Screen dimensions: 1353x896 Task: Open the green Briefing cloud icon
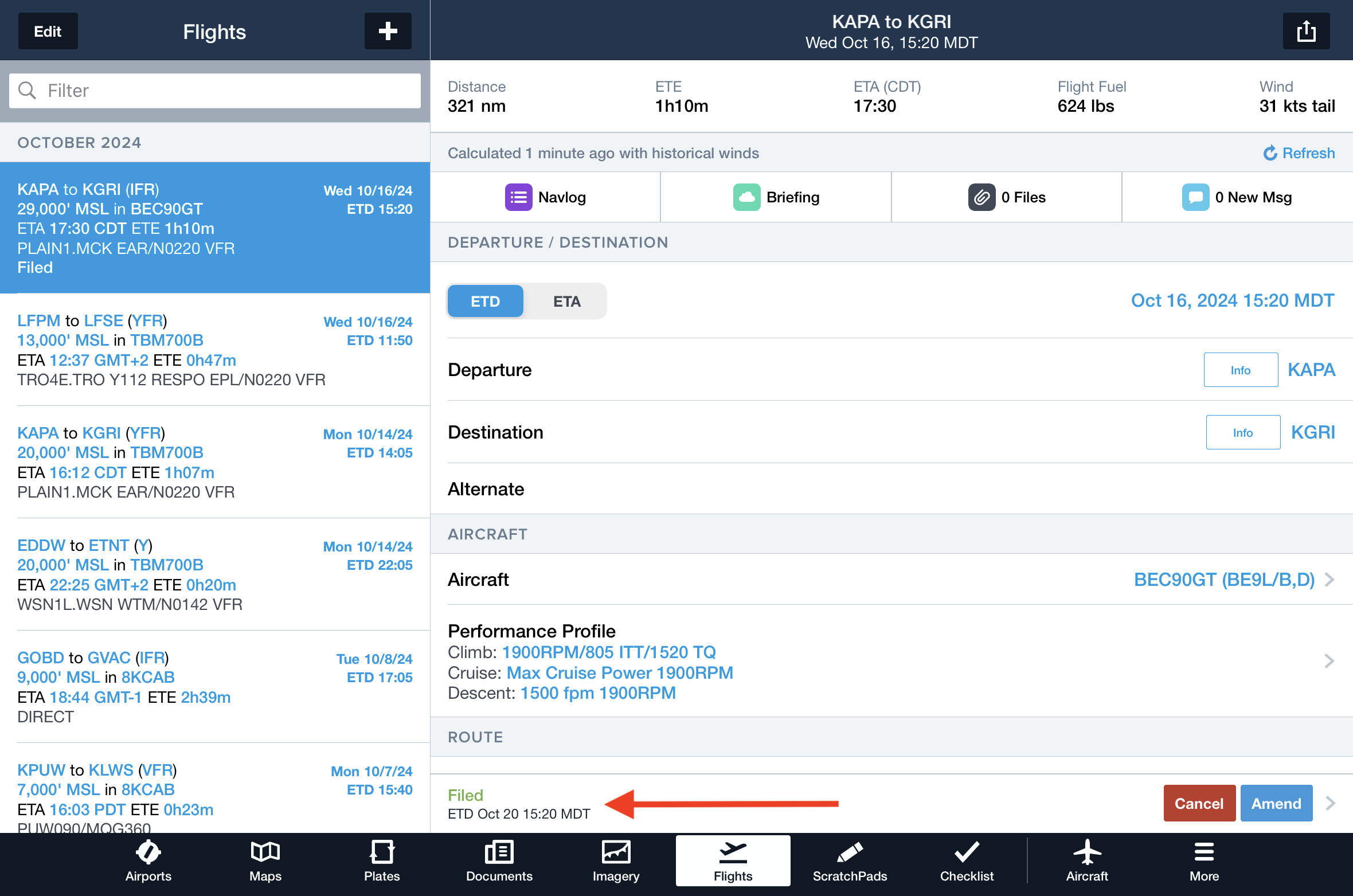pyautogui.click(x=746, y=197)
